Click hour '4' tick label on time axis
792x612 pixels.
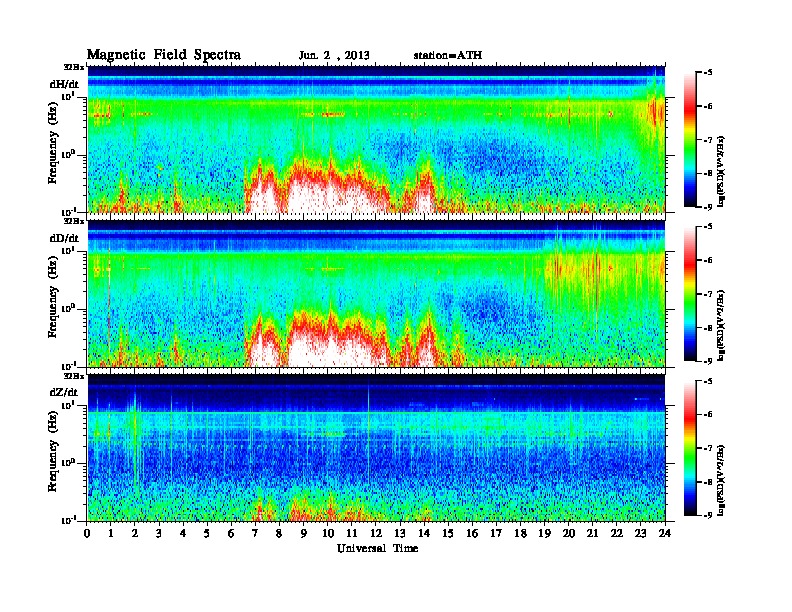(183, 533)
